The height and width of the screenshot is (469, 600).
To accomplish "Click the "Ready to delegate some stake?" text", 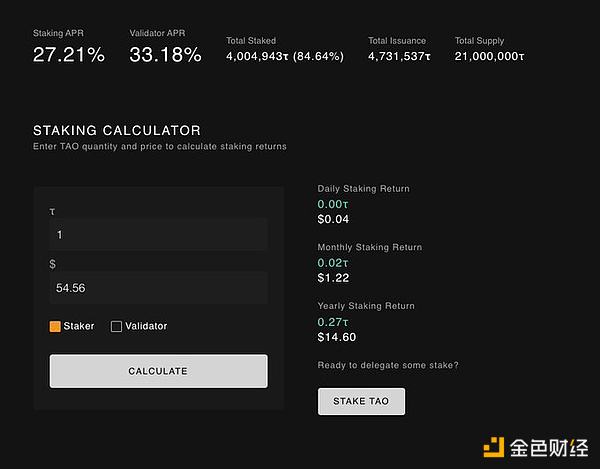I will coord(388,365).
